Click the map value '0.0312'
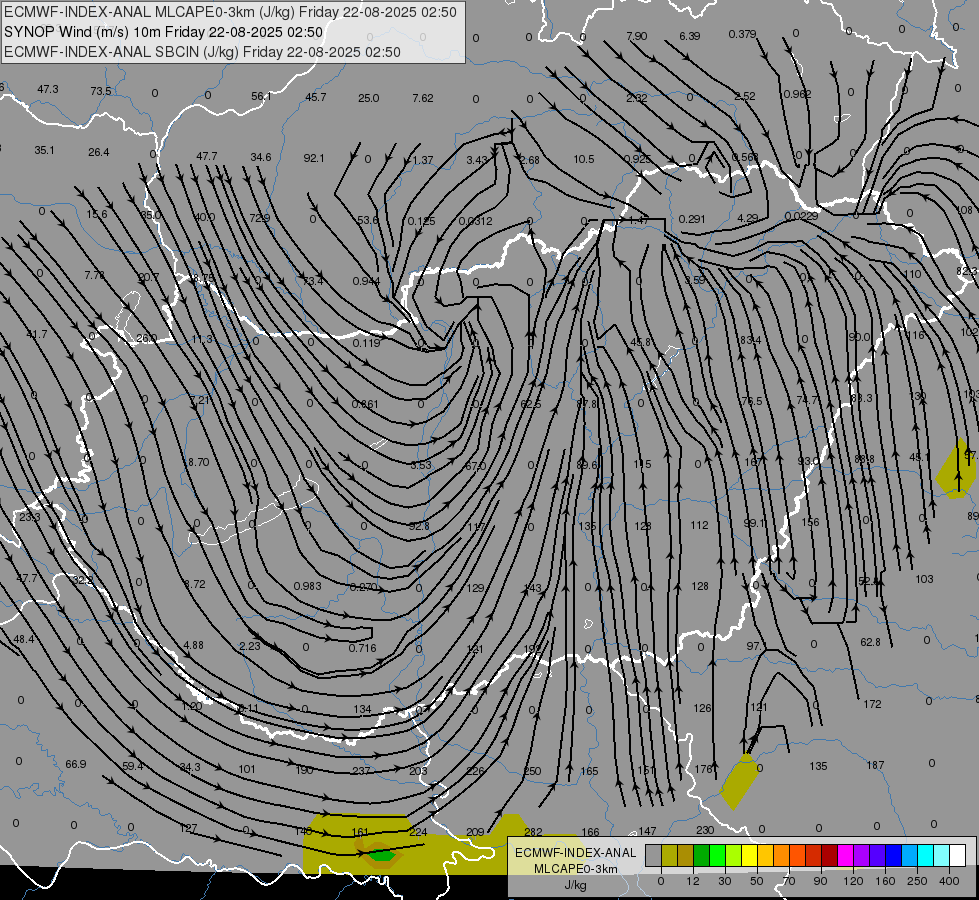This screenshot has width=979, height=900. (x=475, y=220)
